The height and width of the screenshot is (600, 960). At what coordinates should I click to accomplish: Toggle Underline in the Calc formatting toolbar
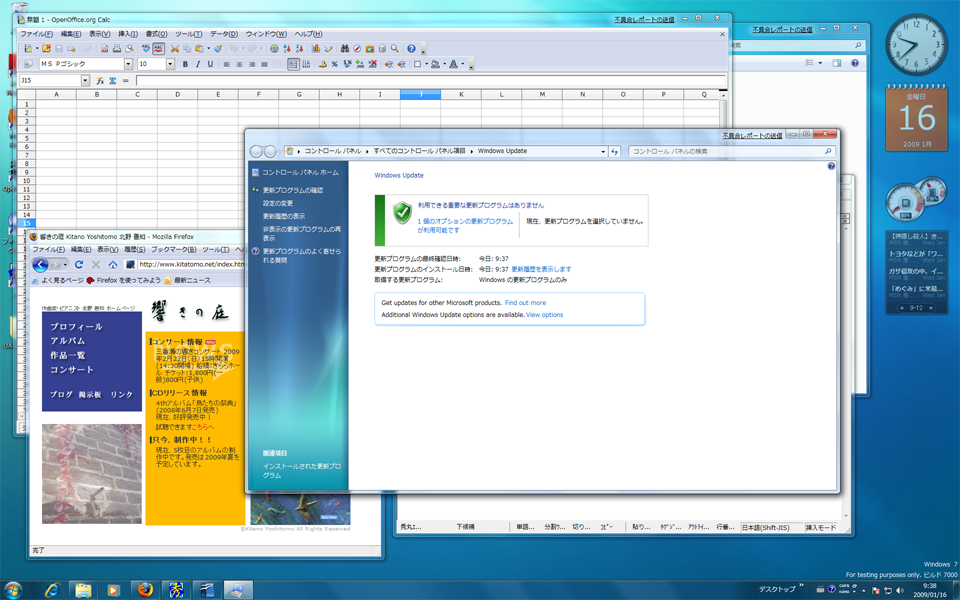click(x=210, y=64)
